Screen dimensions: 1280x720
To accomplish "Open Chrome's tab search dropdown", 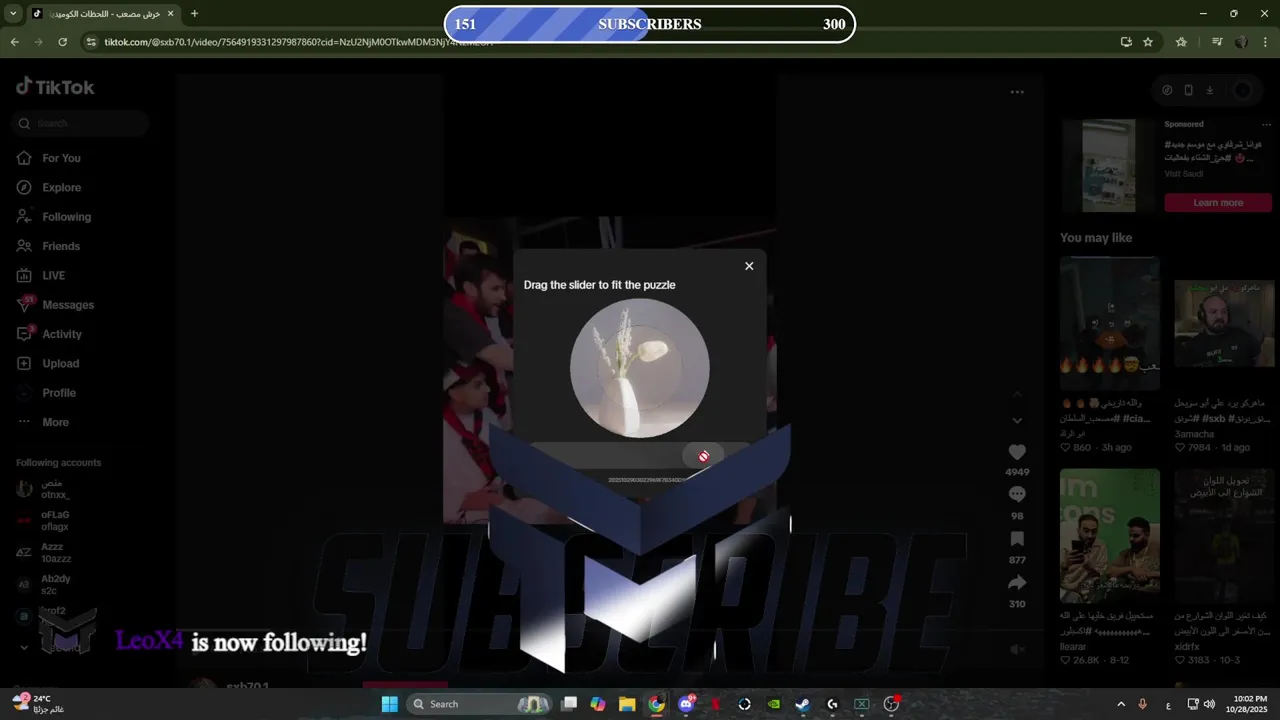I will pos(12,13).
